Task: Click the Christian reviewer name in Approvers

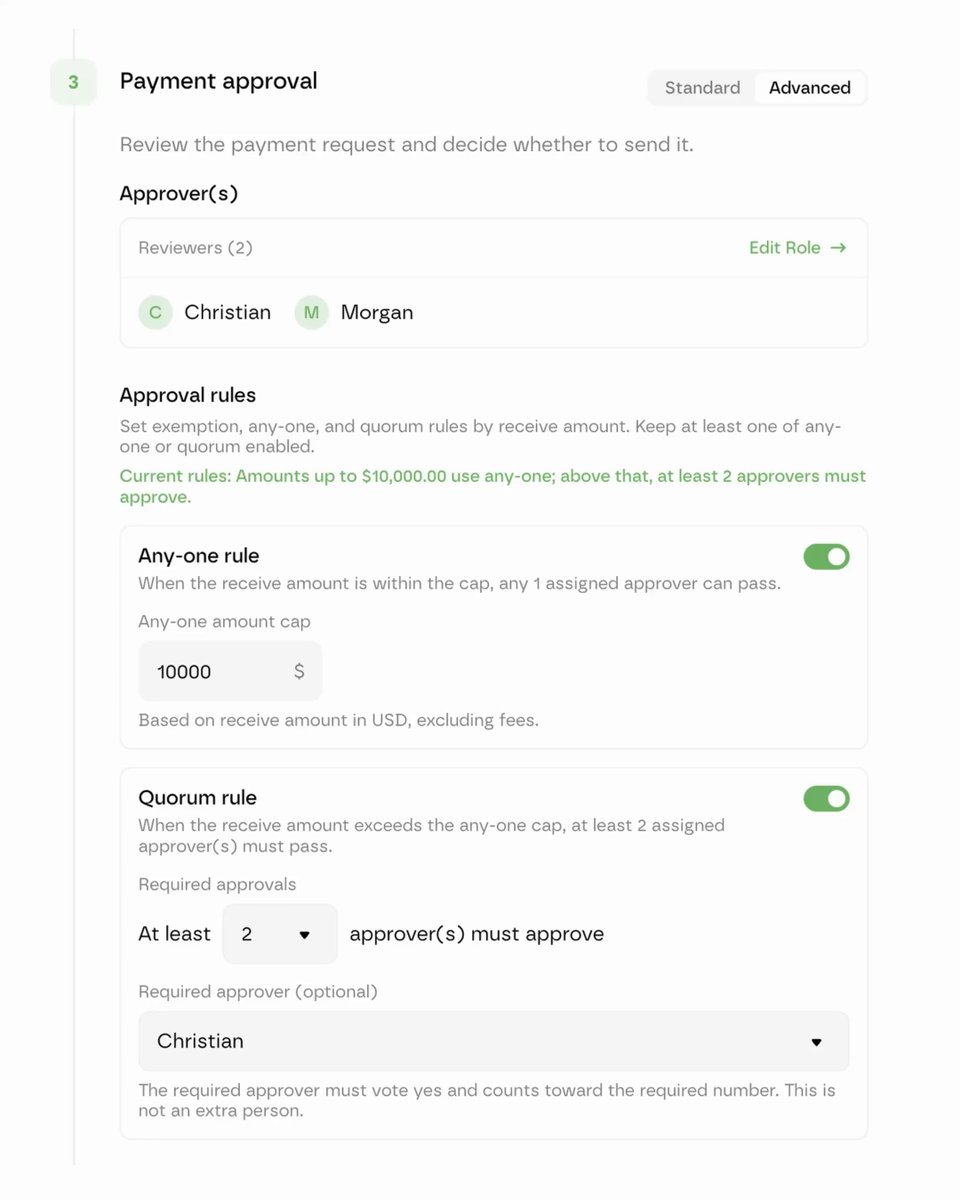Action: pos(227,312)
